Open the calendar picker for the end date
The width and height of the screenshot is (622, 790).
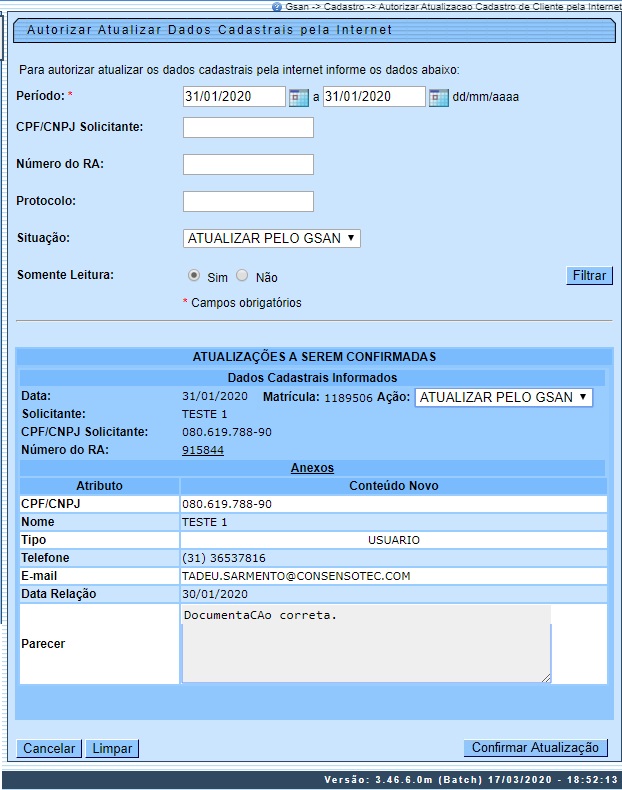point(438,97)
